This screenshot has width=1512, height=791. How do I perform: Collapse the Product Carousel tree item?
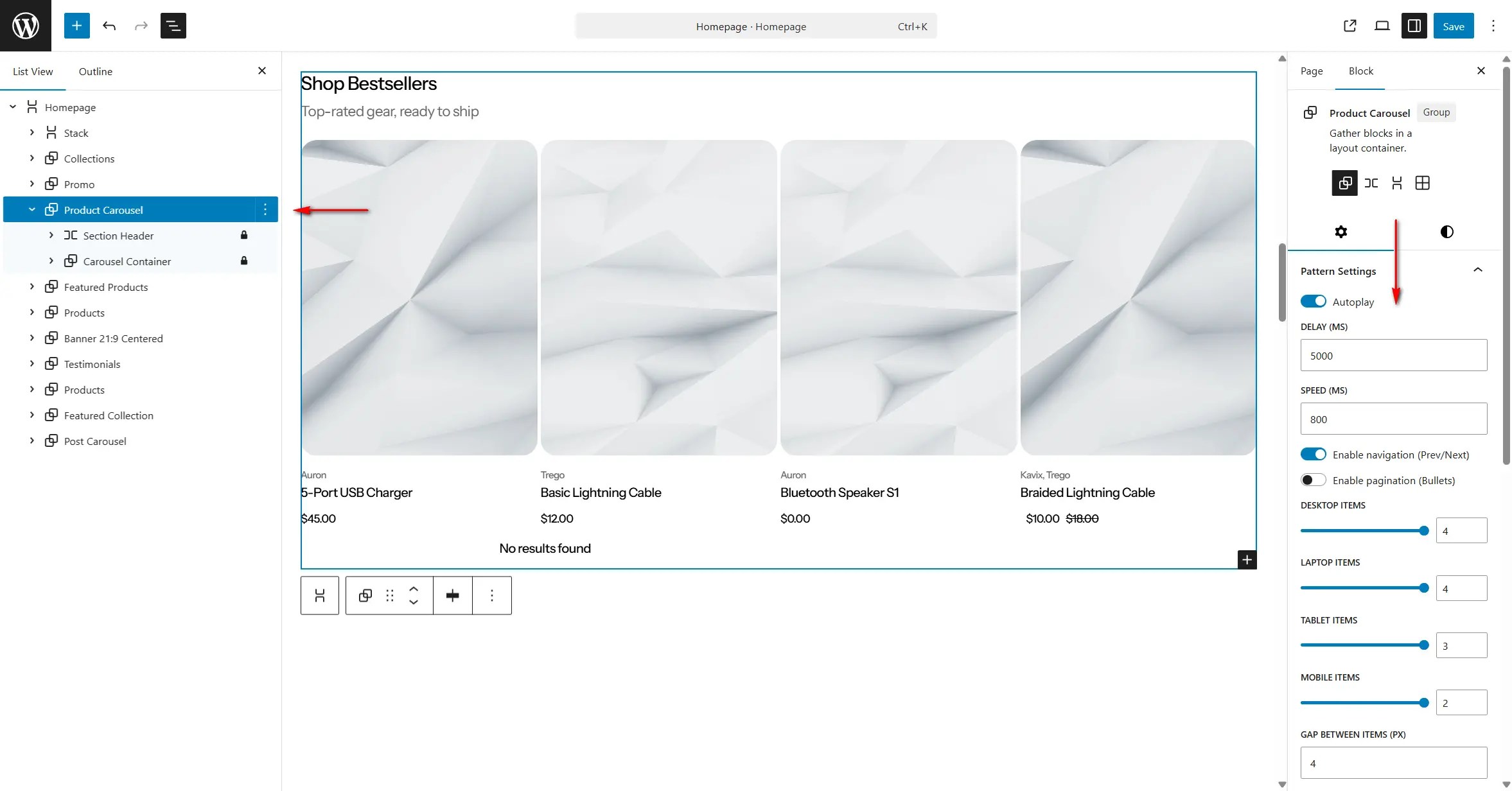[31, 209]
